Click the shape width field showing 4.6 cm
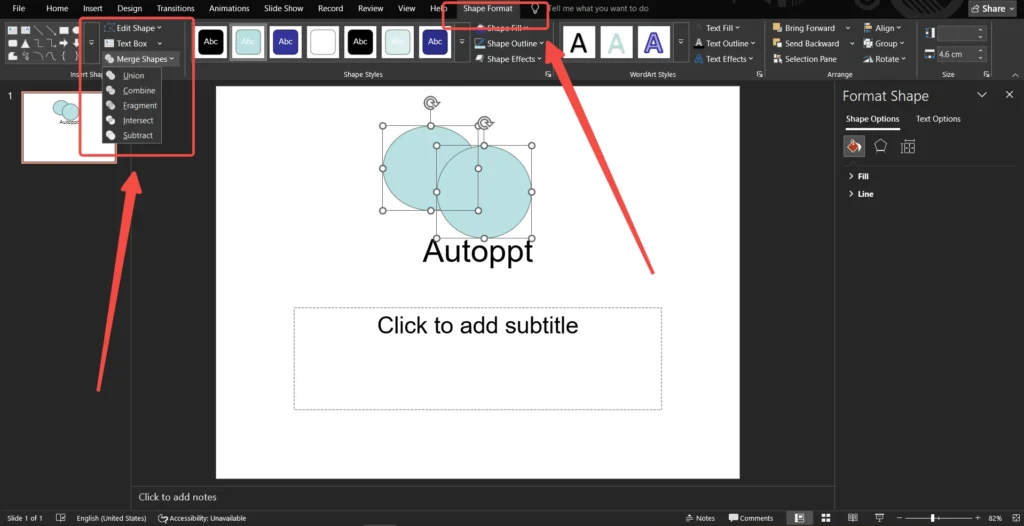Image resolution: width=1024 pixels, height=526 pixels. click(x=957, y=54)
